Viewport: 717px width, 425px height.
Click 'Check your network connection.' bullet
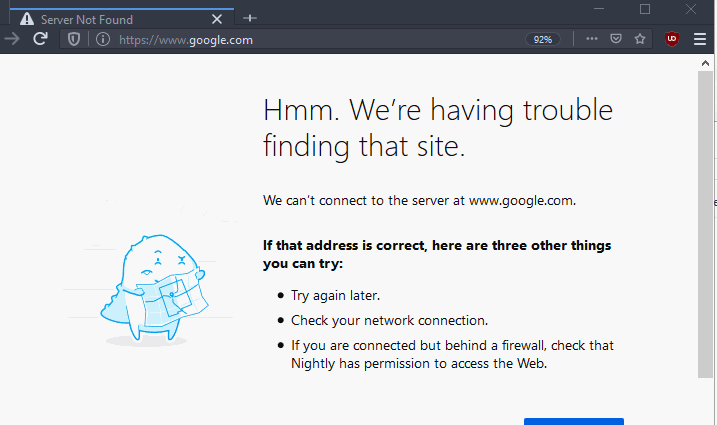pos(389,320)
